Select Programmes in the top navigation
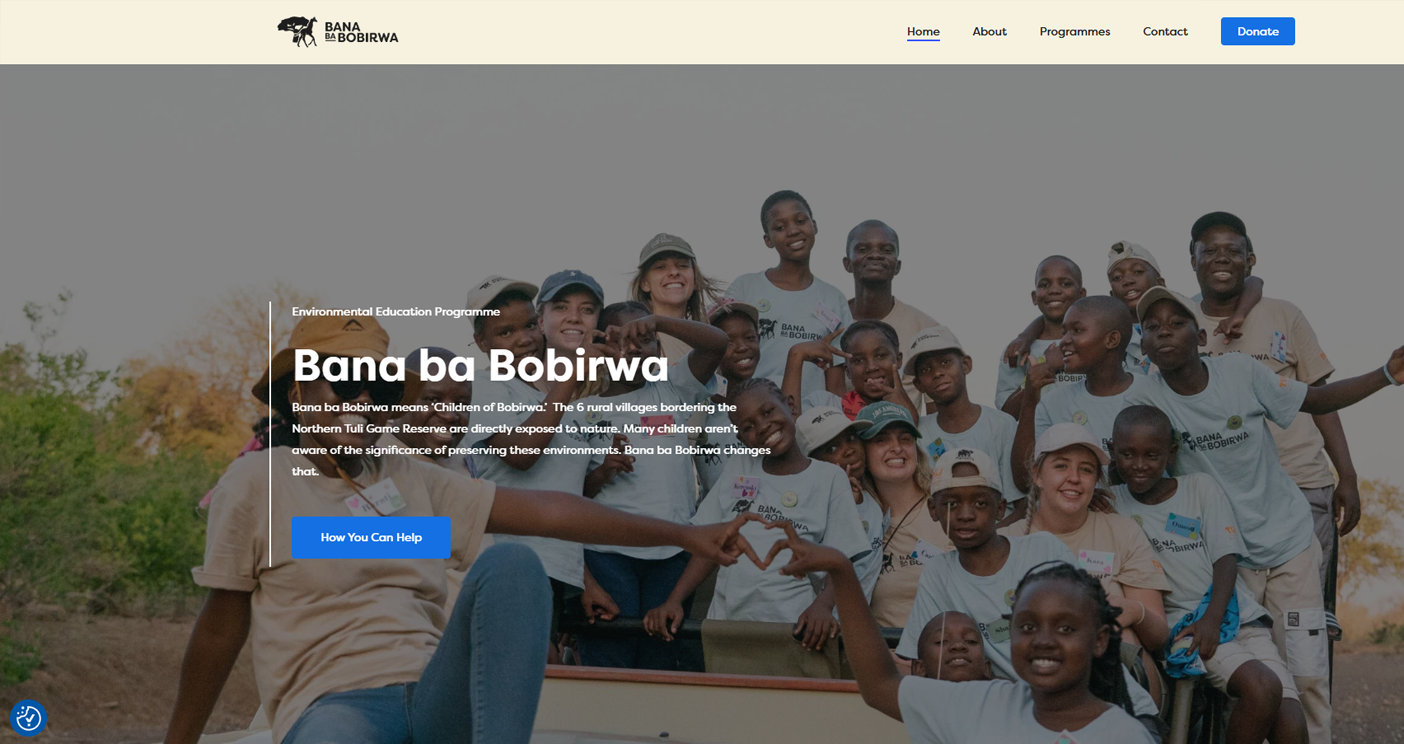This screenshot has height=744, width=1404. [x=1074, y=31]
